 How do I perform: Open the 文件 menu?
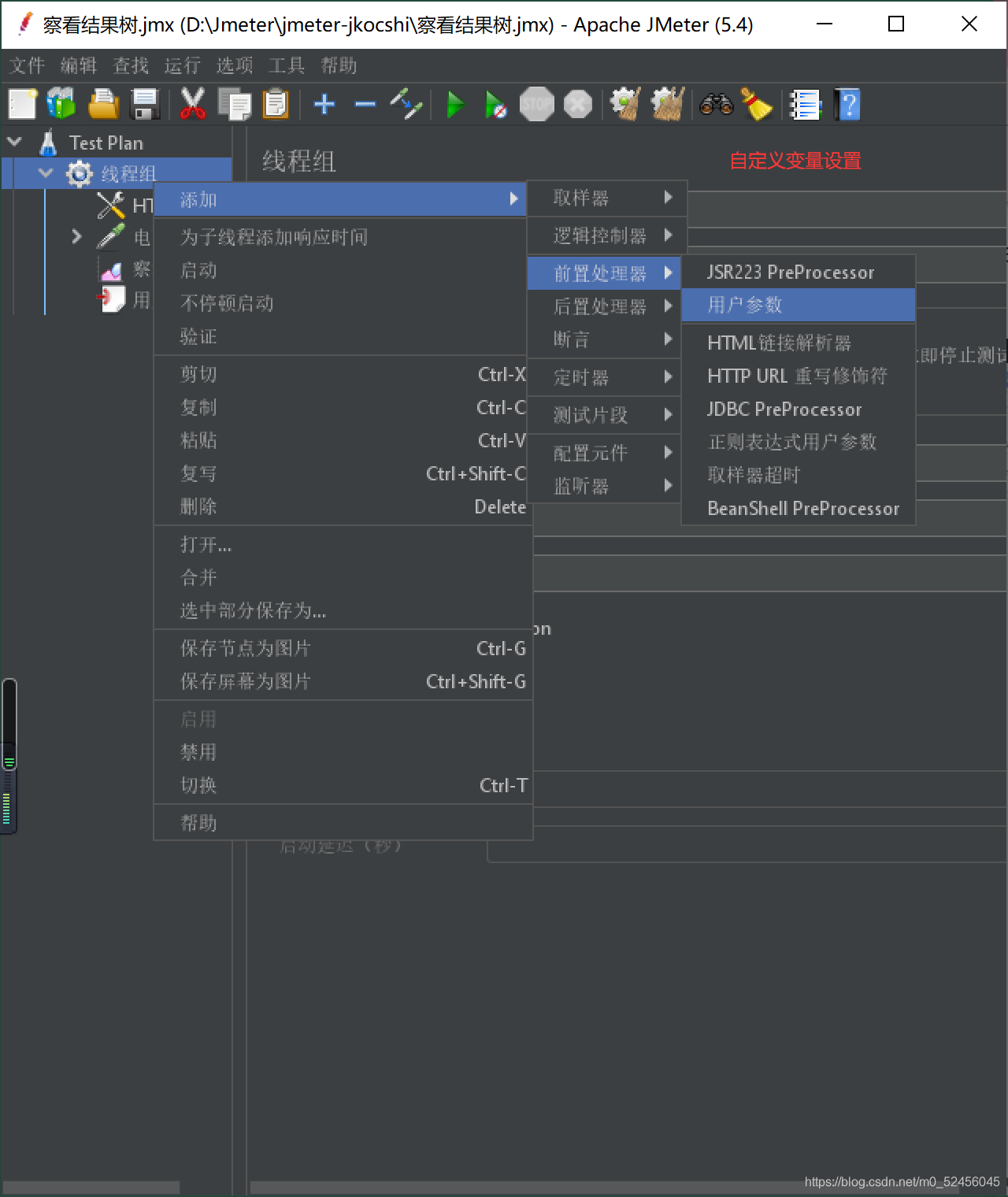(x=27, y=65)
